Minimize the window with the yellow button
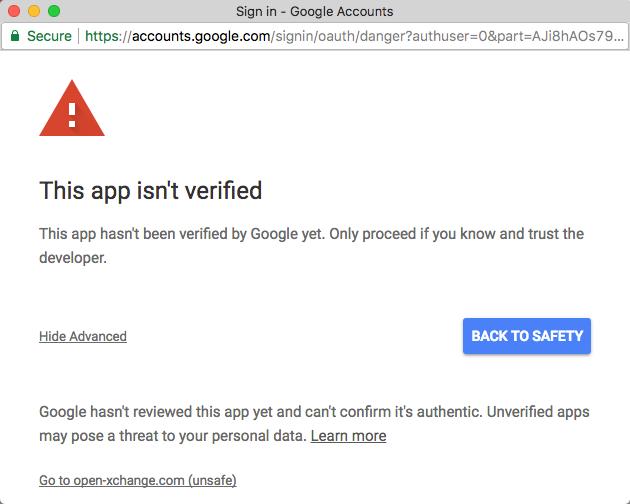 pyautogui.click(x=34, y=11)
